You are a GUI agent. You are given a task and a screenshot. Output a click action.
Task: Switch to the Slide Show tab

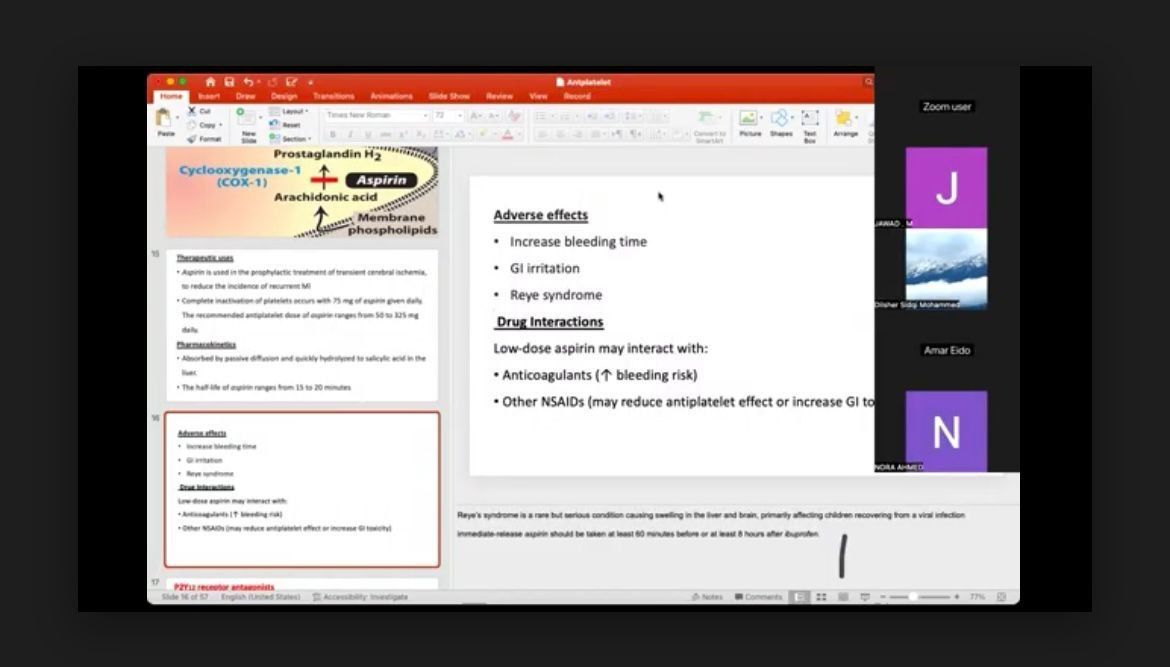(x=449, y=97)
